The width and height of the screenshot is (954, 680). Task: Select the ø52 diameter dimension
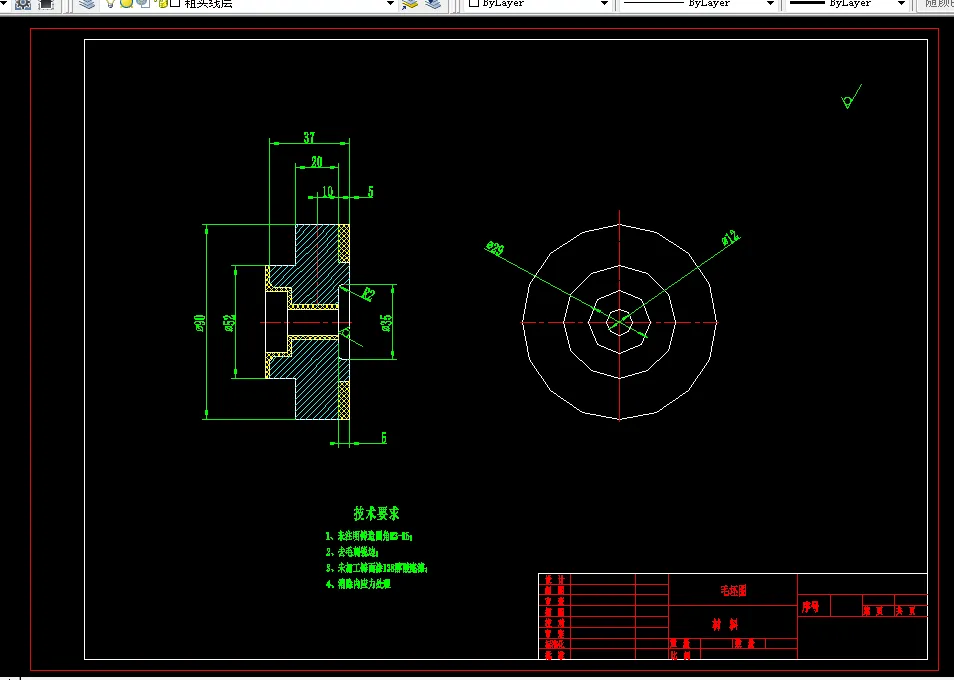click(229, 322)
